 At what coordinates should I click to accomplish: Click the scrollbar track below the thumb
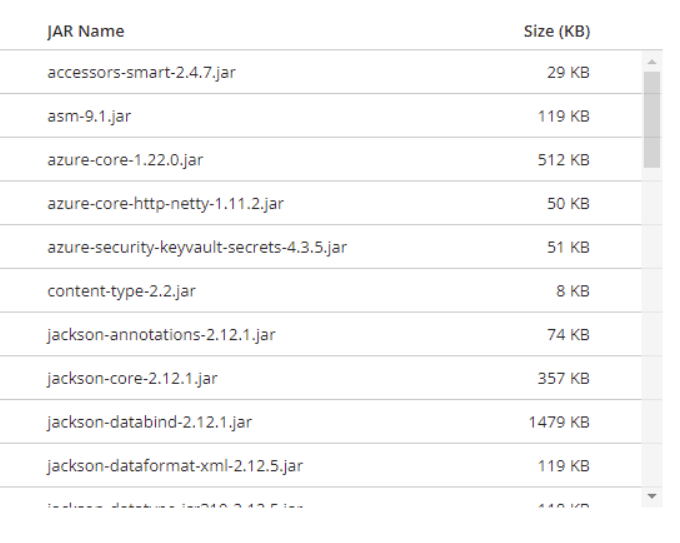click(652, 330)
